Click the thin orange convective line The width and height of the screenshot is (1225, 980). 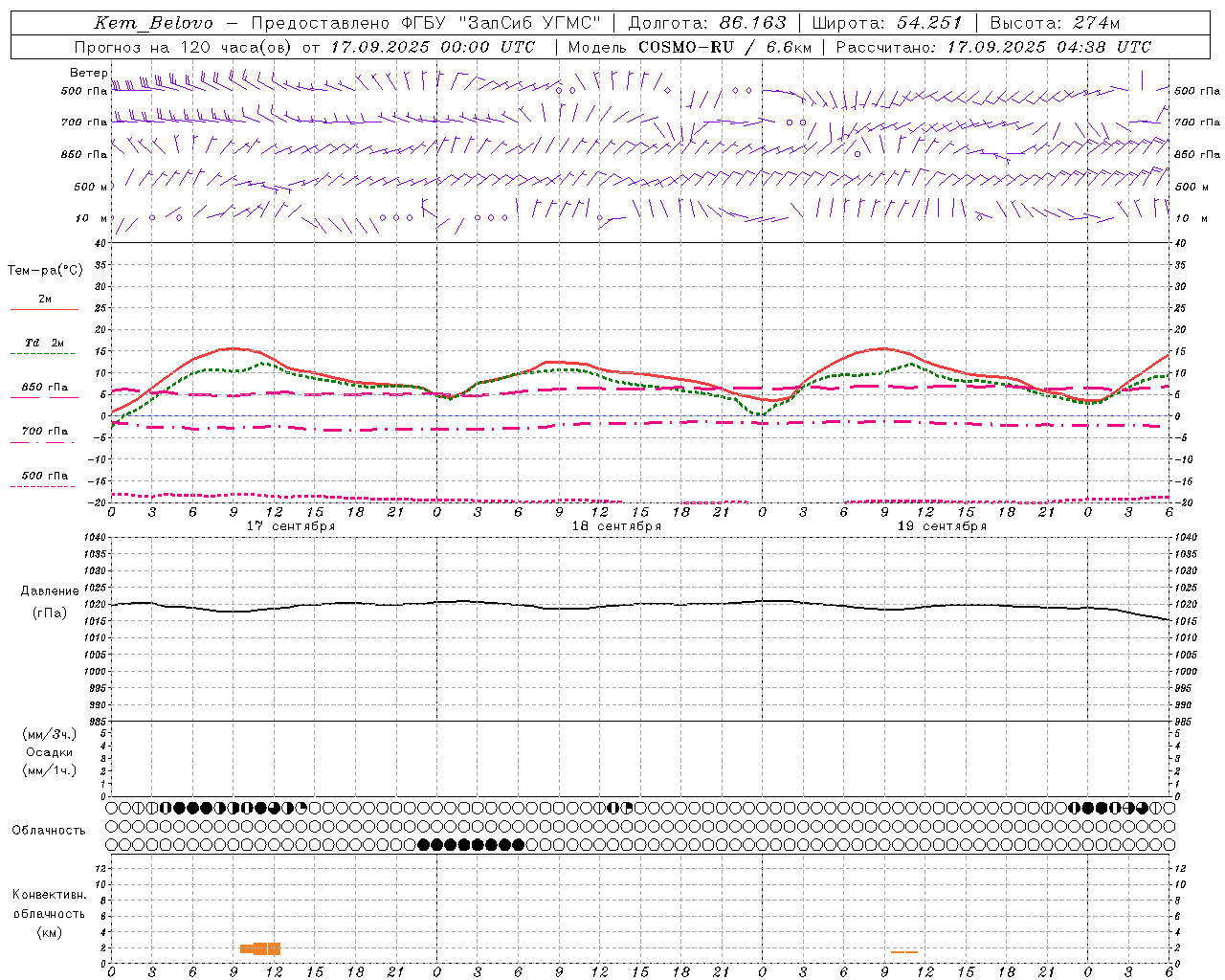(x=904, y=951)
